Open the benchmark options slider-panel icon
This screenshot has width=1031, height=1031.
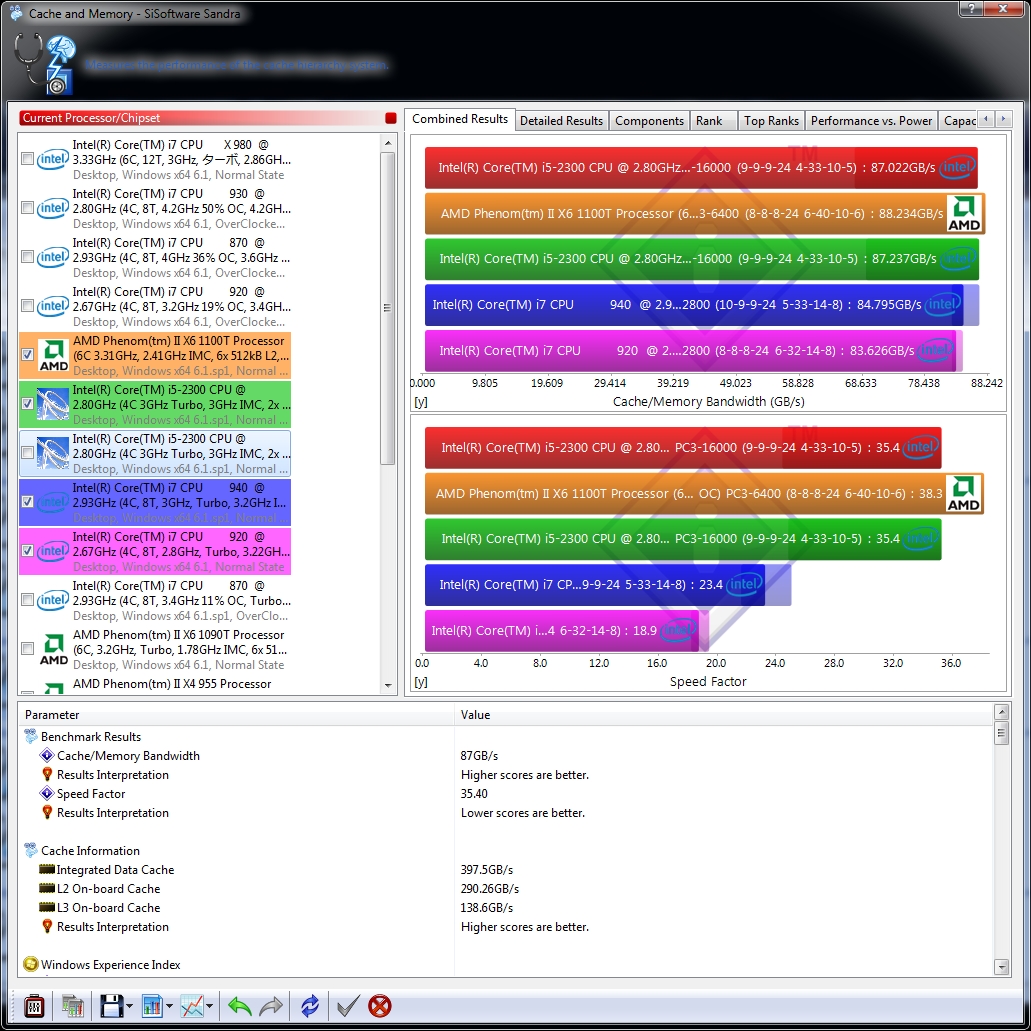(x=34, y=1006)
